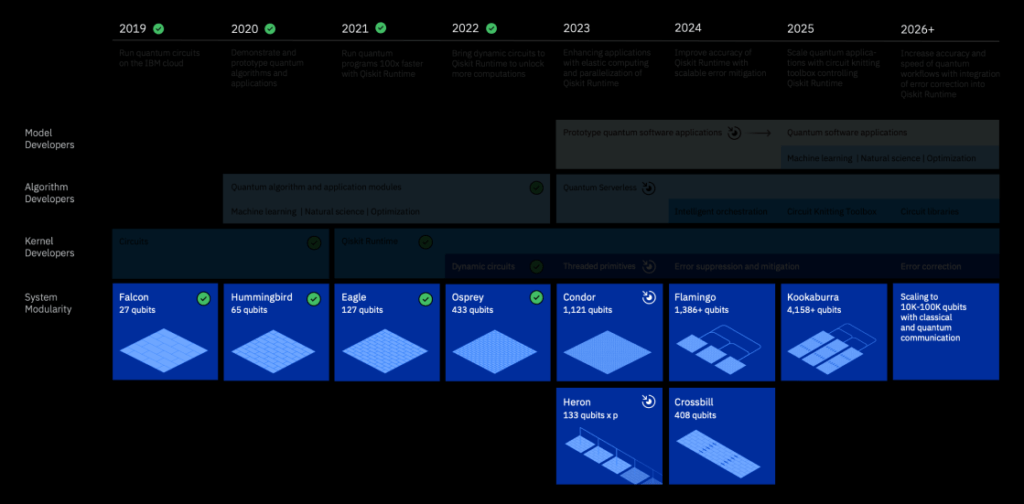Screen dimensions: 1024x504
Task: Click the progress icon next to Threaded primitives
Action: pos(648,267)
